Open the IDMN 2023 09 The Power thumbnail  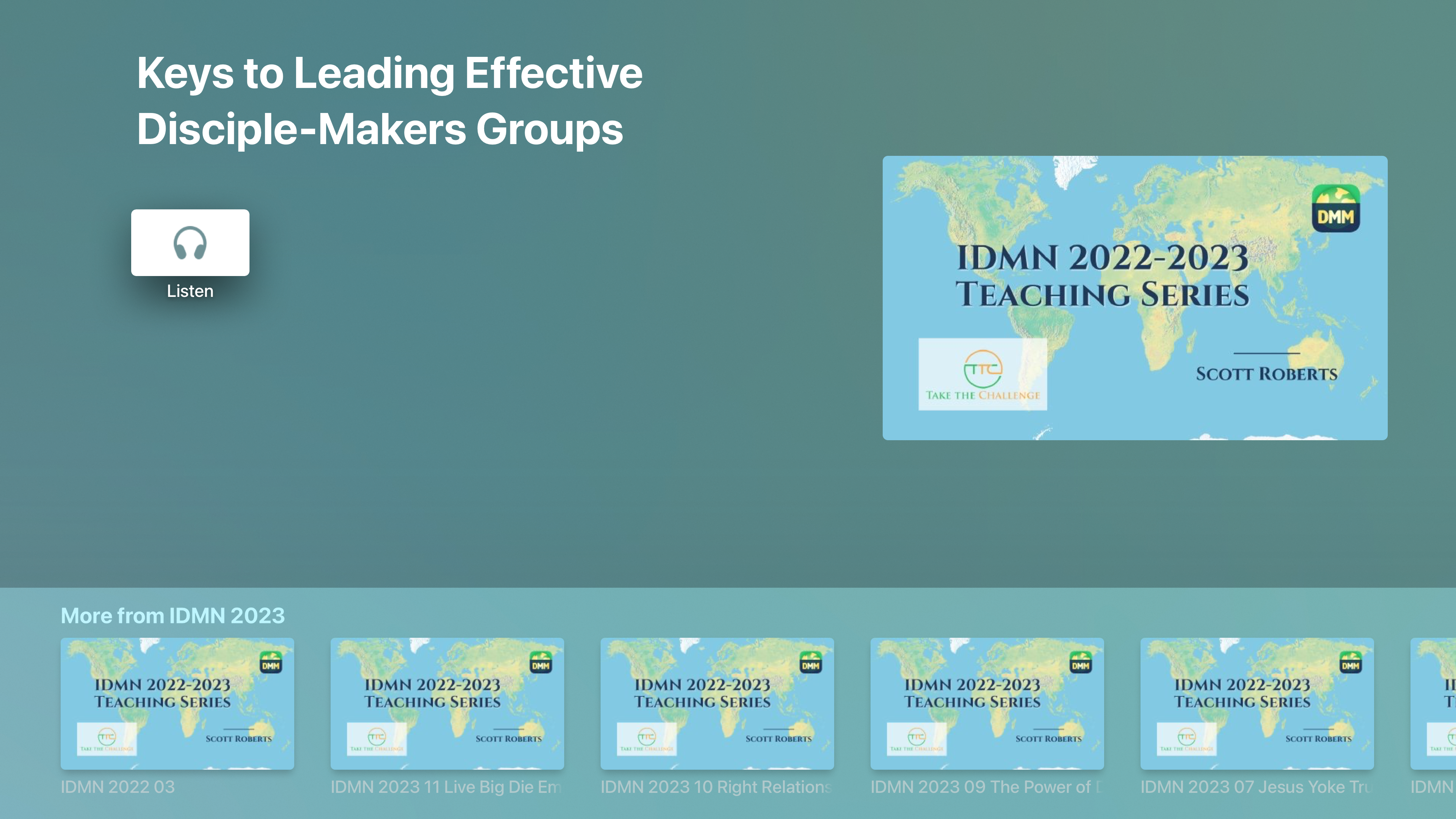[987, 704]
